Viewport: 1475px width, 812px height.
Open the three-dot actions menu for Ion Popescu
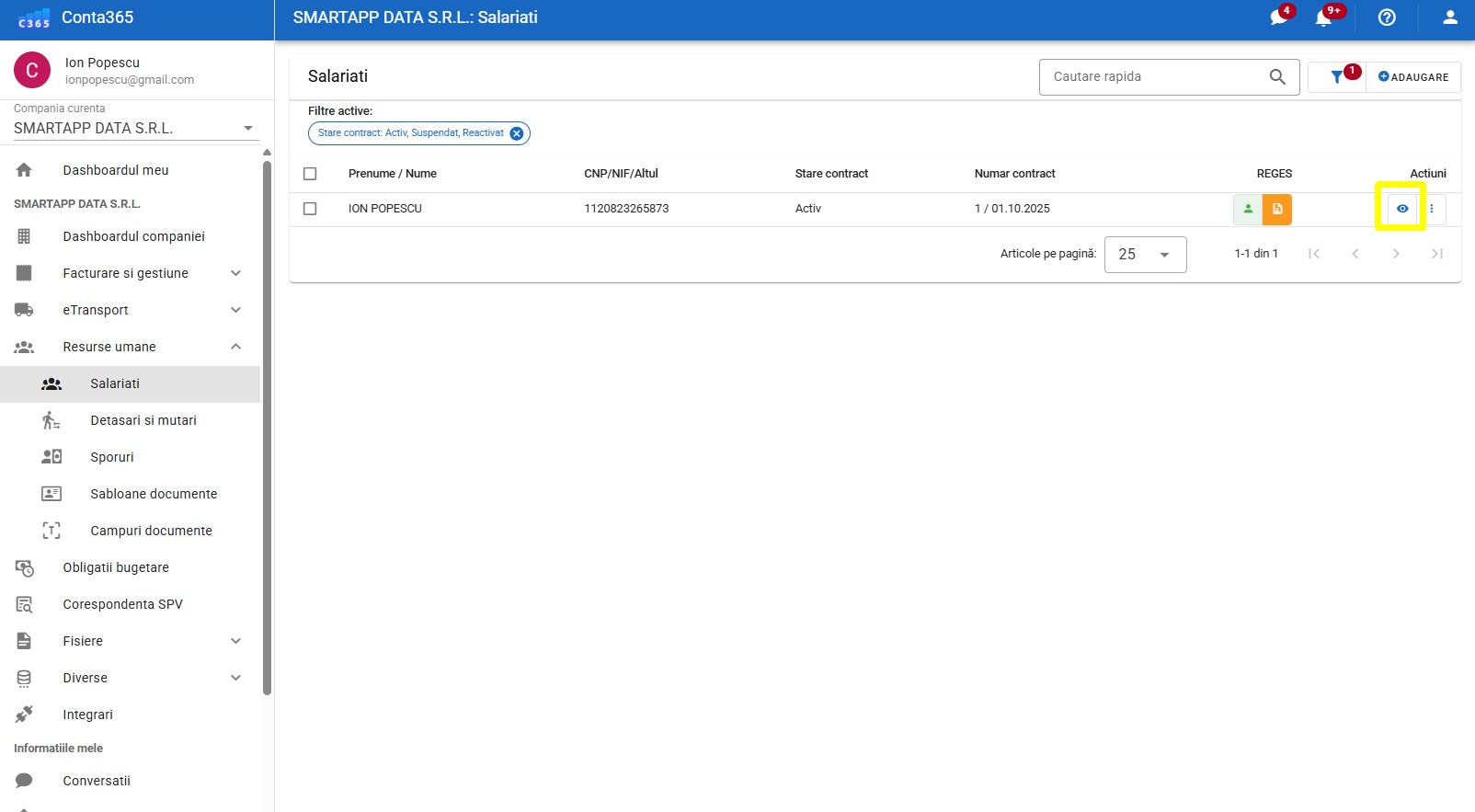point(1432,210)
